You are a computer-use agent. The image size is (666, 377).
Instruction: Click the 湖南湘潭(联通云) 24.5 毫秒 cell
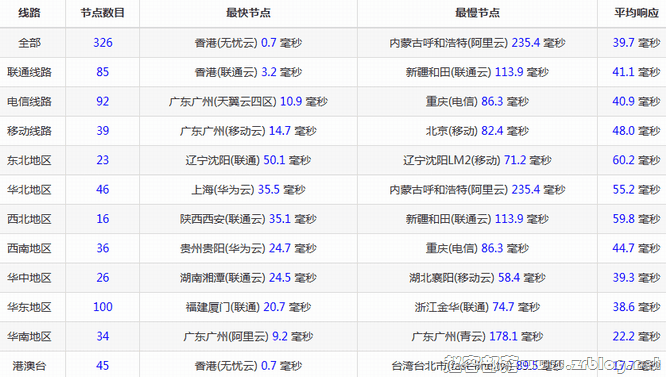pos(248,278)
